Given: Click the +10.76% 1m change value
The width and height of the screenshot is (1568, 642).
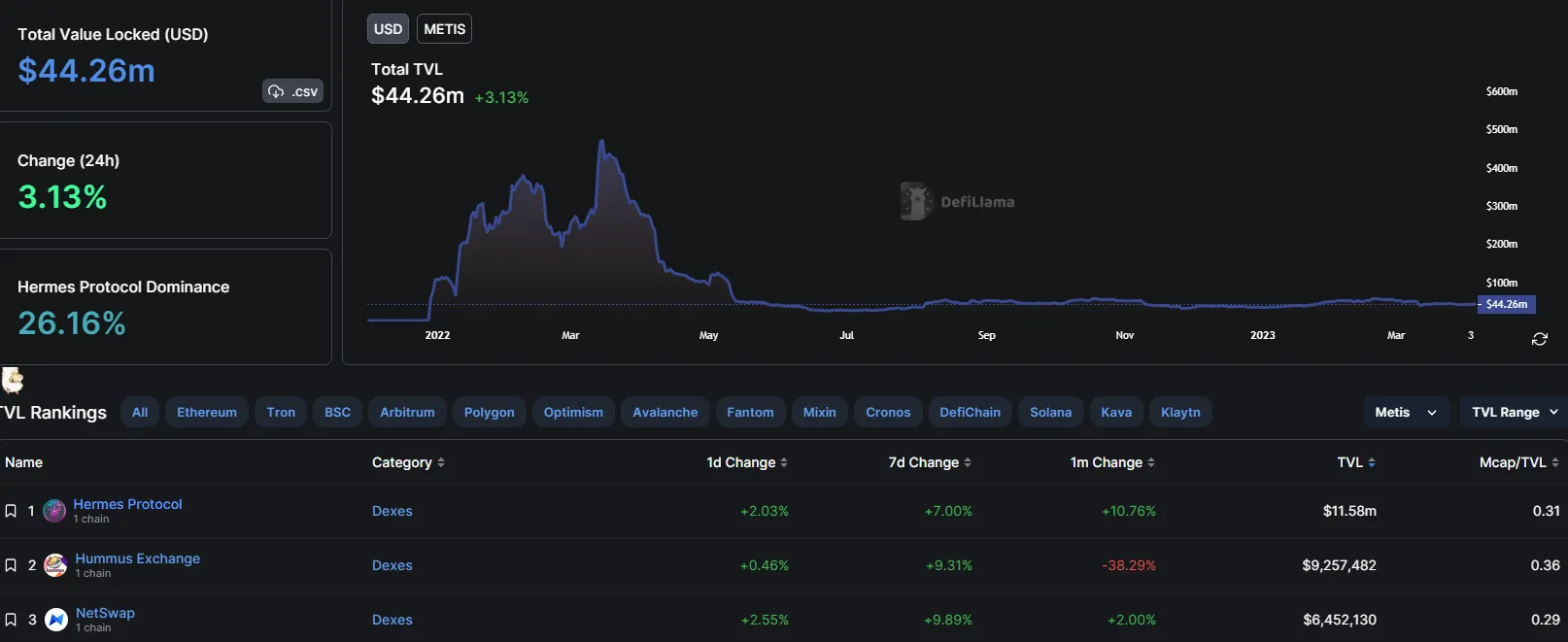Looking at the screenshot, I should pyautogui.click(x=1129, y=511).
